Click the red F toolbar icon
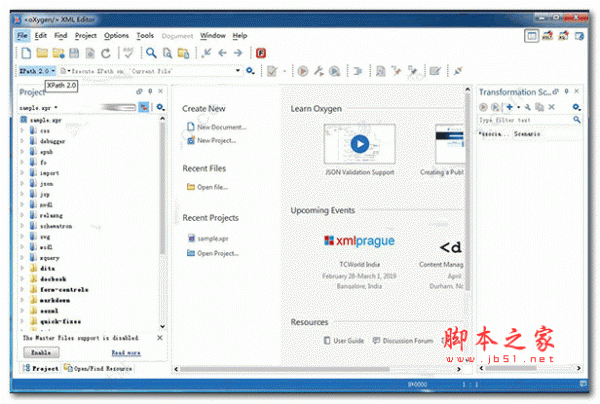The image size is (600, 404). pos(261,53)
